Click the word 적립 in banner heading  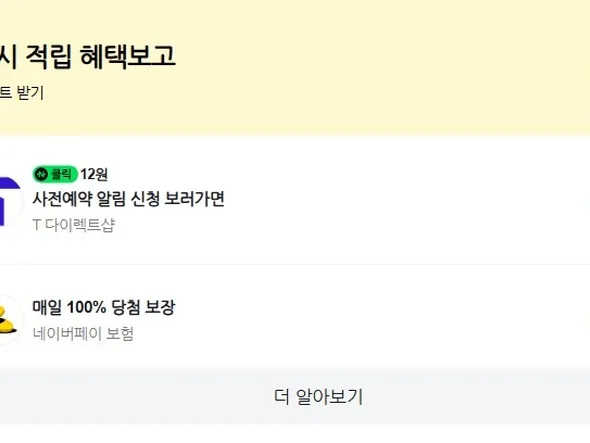(x=48, y=56)
